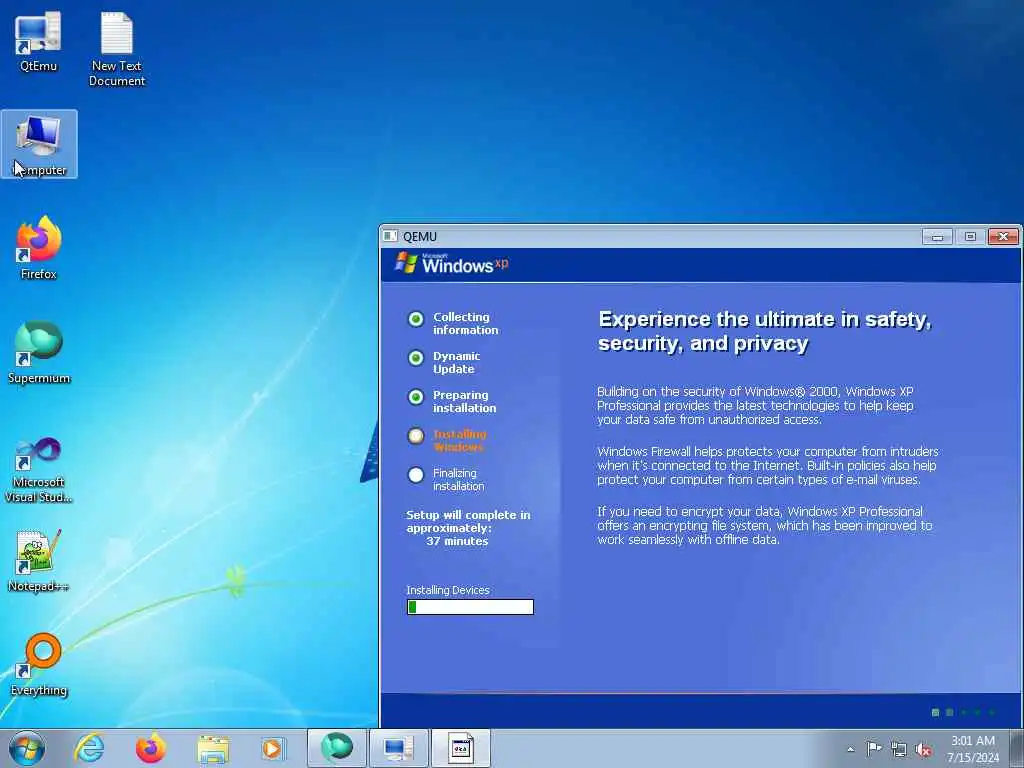
Task: Click the Preparing installation step bullet
Action: coord(416,397)
